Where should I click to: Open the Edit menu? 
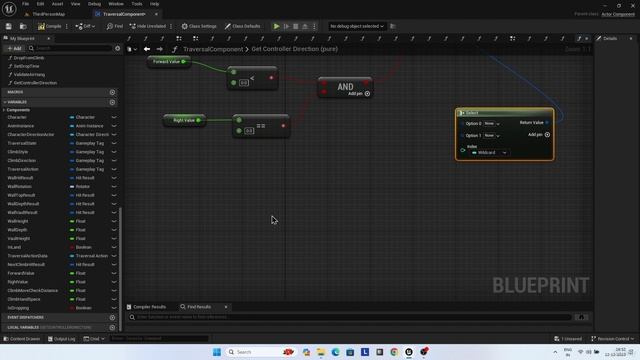[40, 4]
